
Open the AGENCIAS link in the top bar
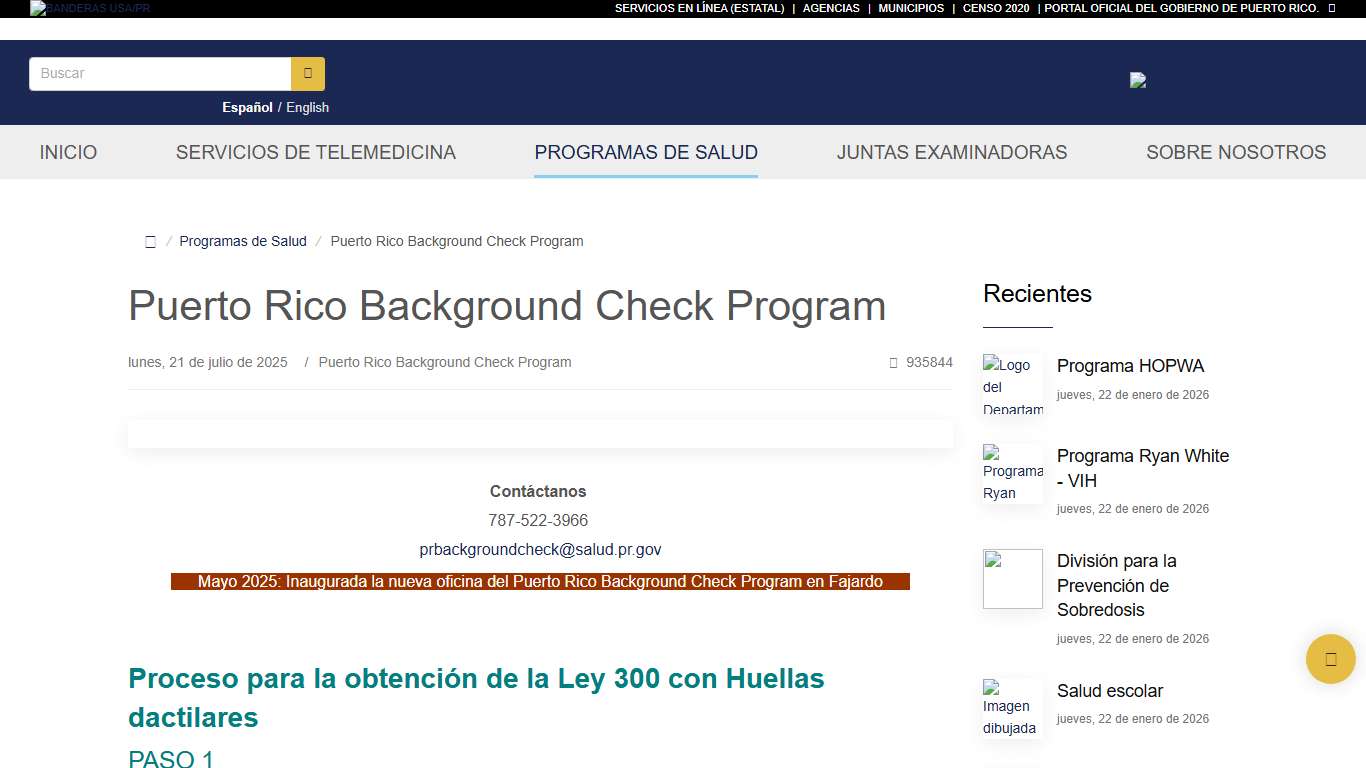point(831,8)
